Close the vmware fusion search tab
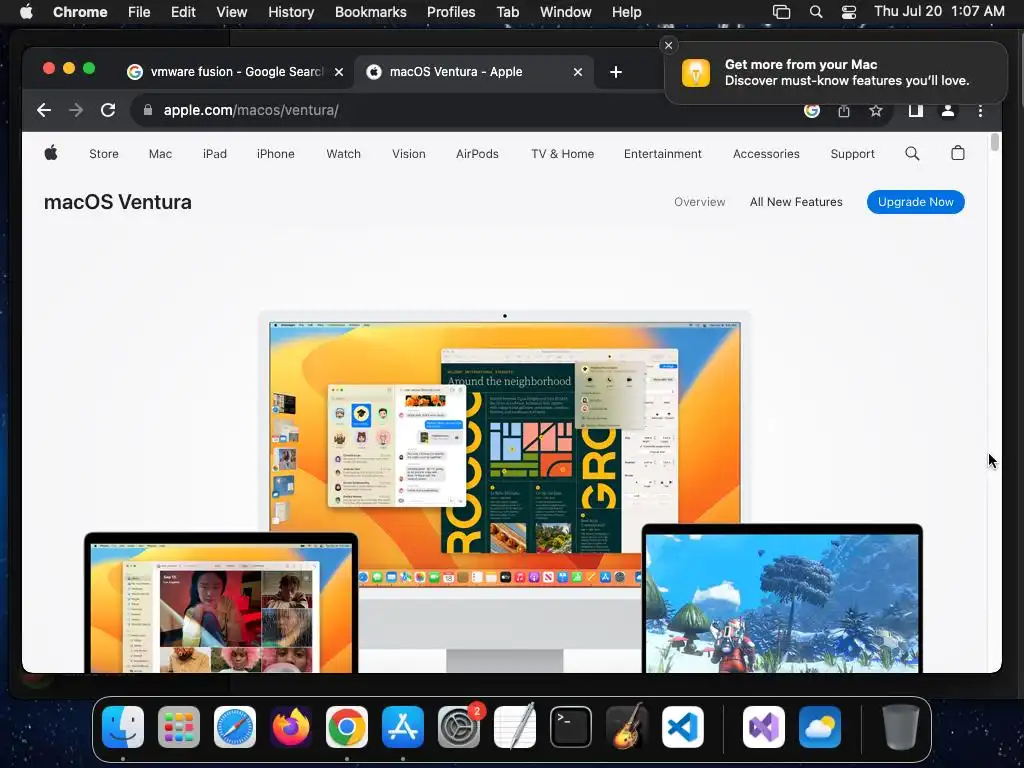This screenshot has height=768, width=1024. 339,72
